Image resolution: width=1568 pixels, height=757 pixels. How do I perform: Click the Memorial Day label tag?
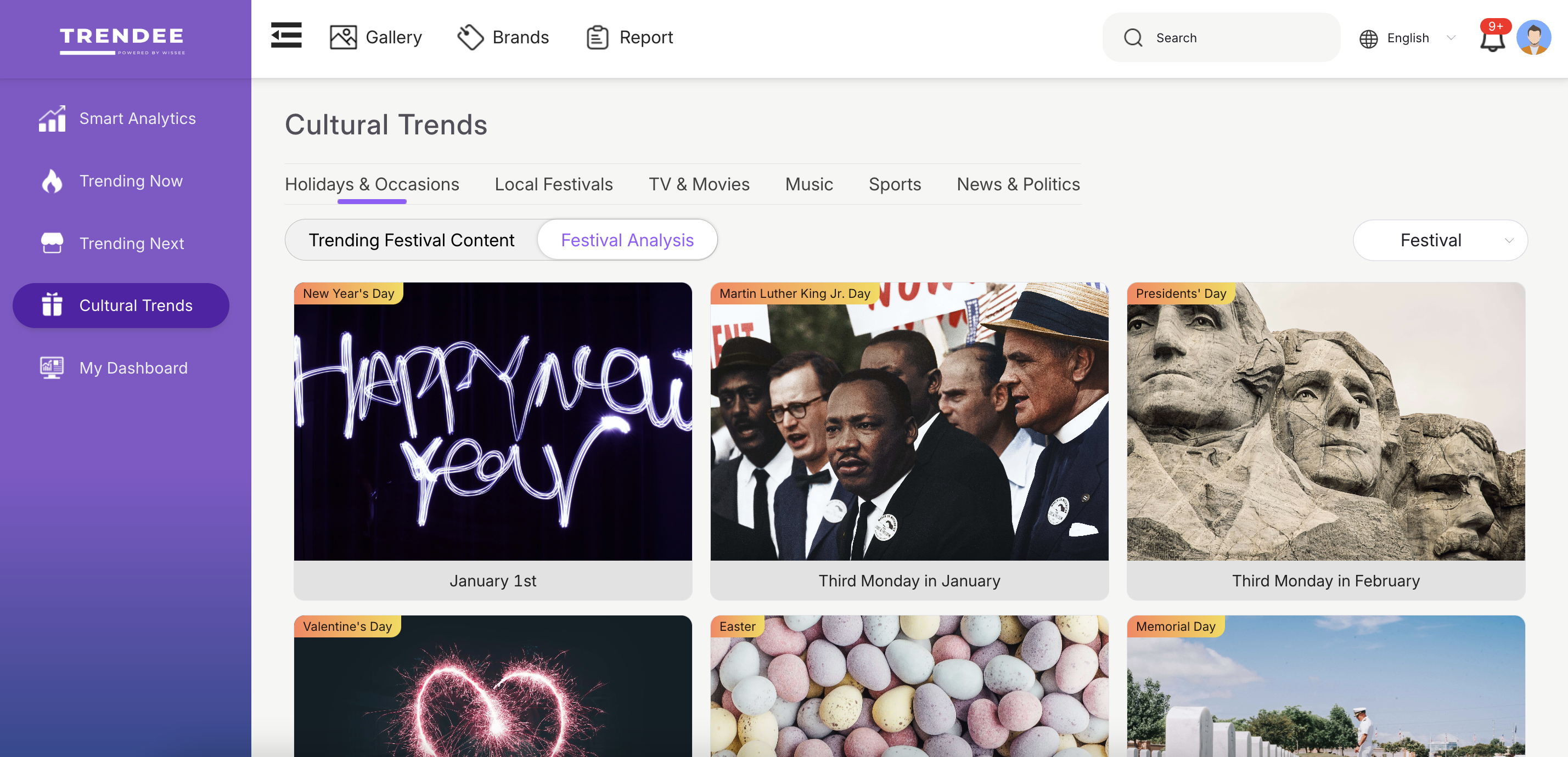coord(1176,626)
